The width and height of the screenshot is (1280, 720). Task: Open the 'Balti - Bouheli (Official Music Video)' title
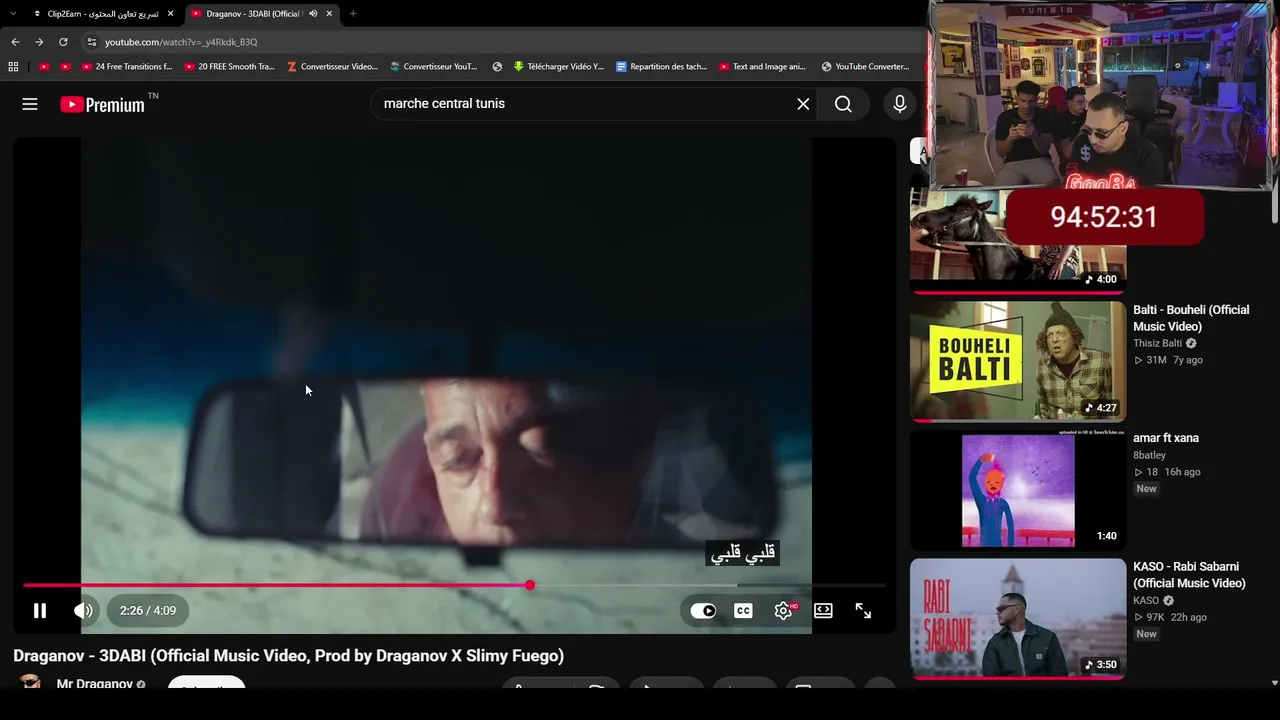[1191, 318]
